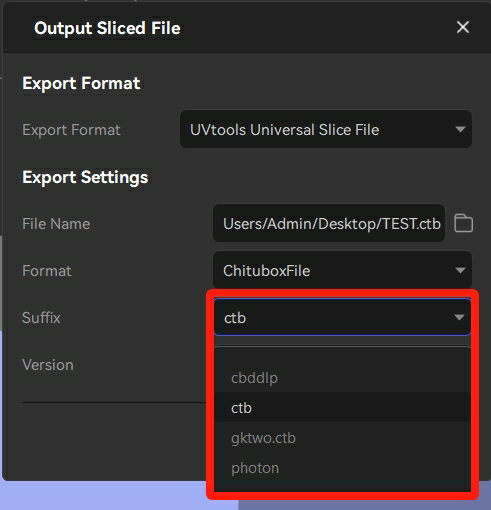Click the arrow beside ChituboxFile
491x510 pixels.
[x=460, y=270]
